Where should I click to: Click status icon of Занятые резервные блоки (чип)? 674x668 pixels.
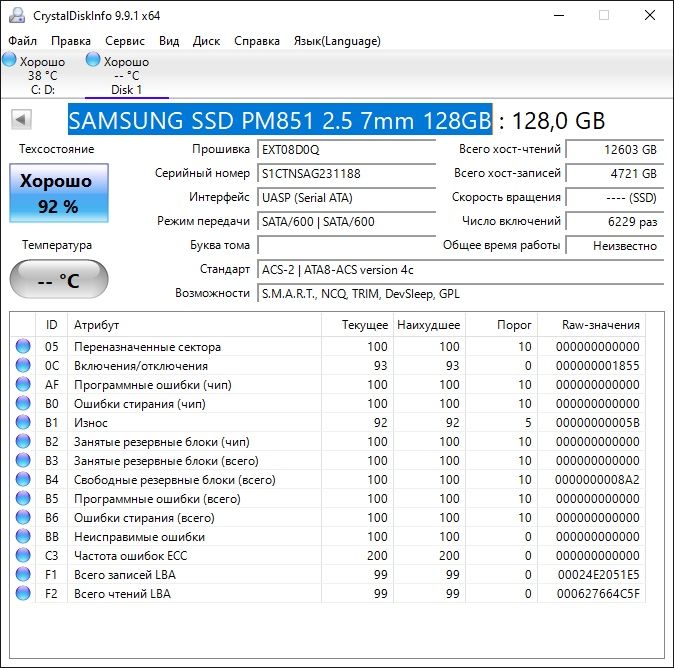click(23, 441)
